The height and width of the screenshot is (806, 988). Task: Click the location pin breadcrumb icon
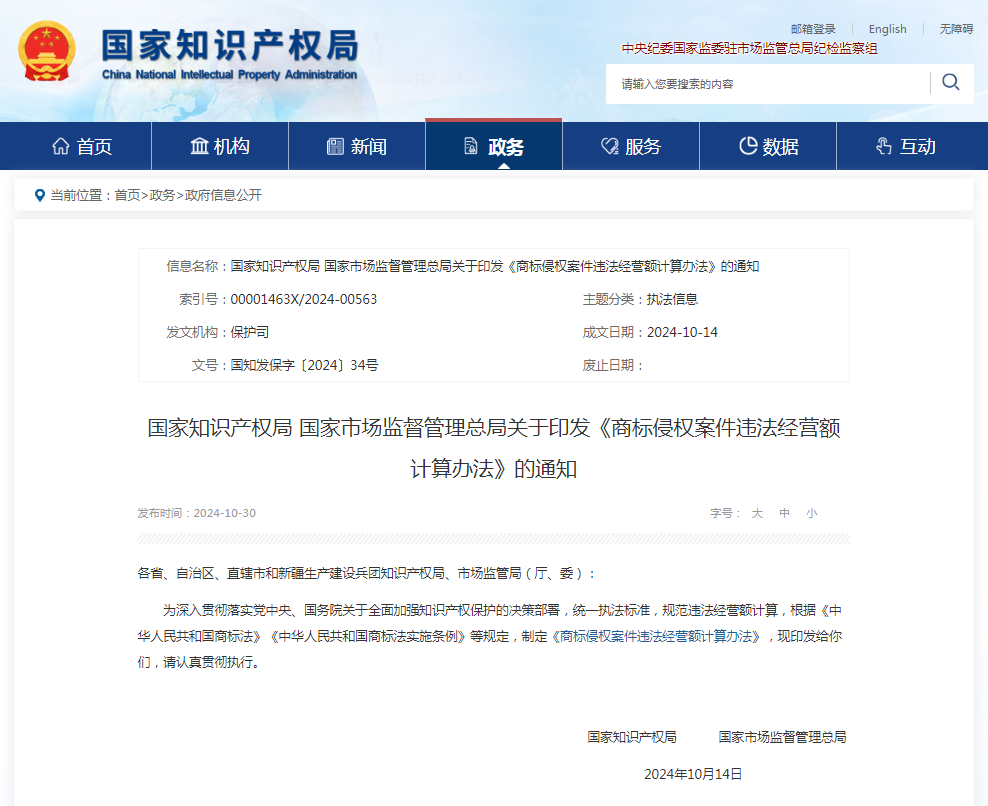(39, 195)
